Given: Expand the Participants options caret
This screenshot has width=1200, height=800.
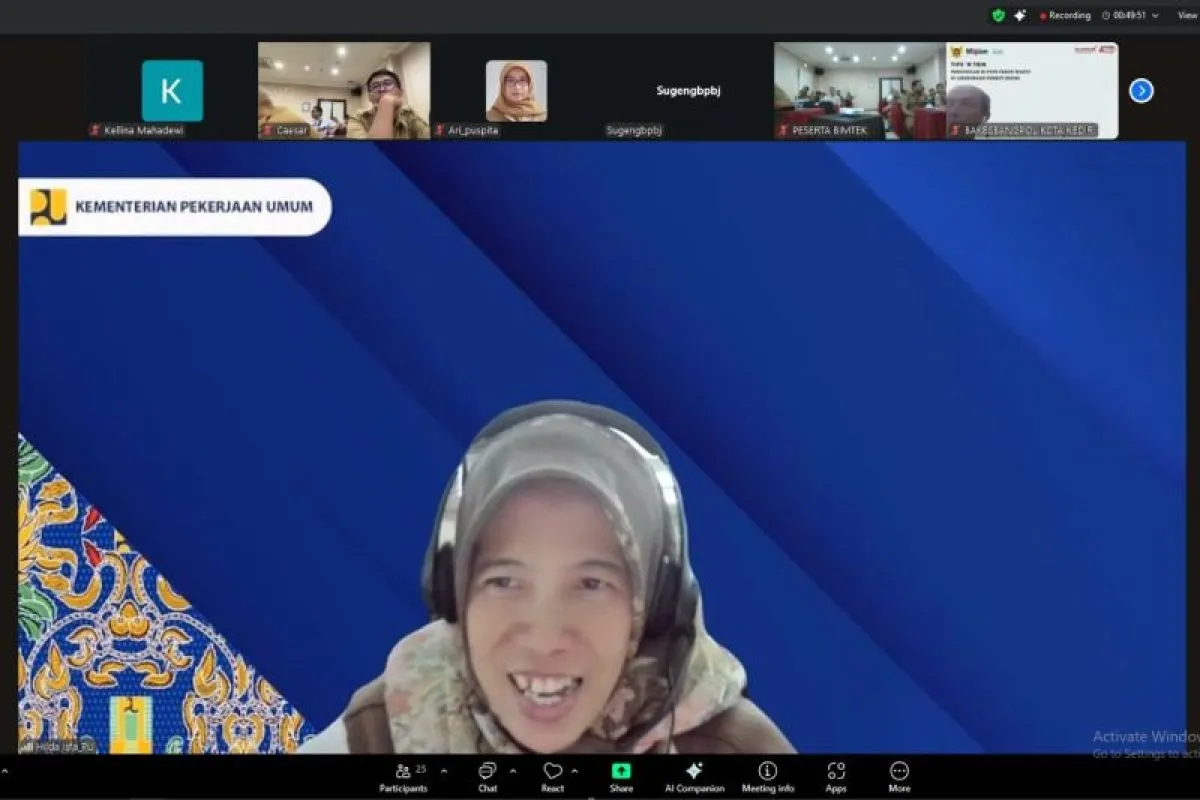Looking at the screenshot, I should [x=444, y=771].
